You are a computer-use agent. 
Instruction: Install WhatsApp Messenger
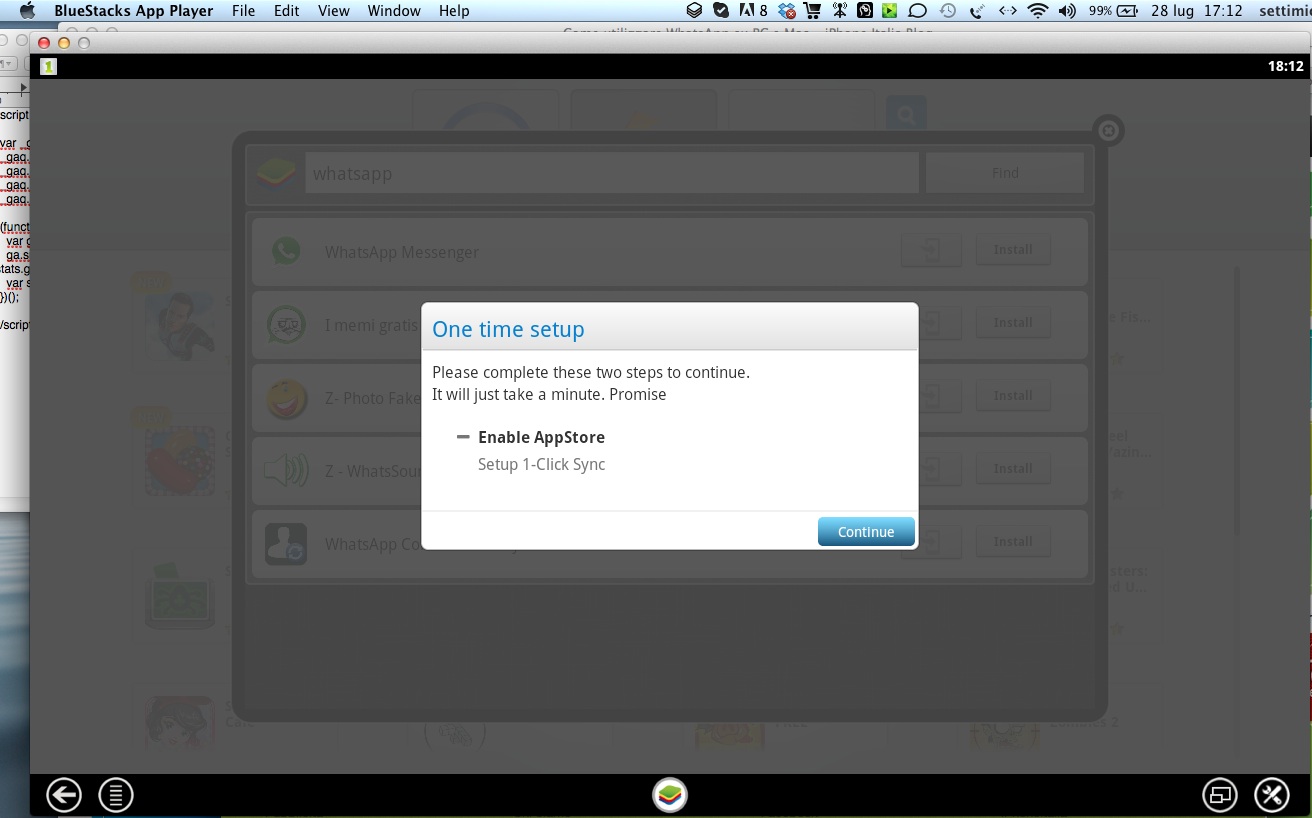pyautogui.click(x=1013, y=250)
